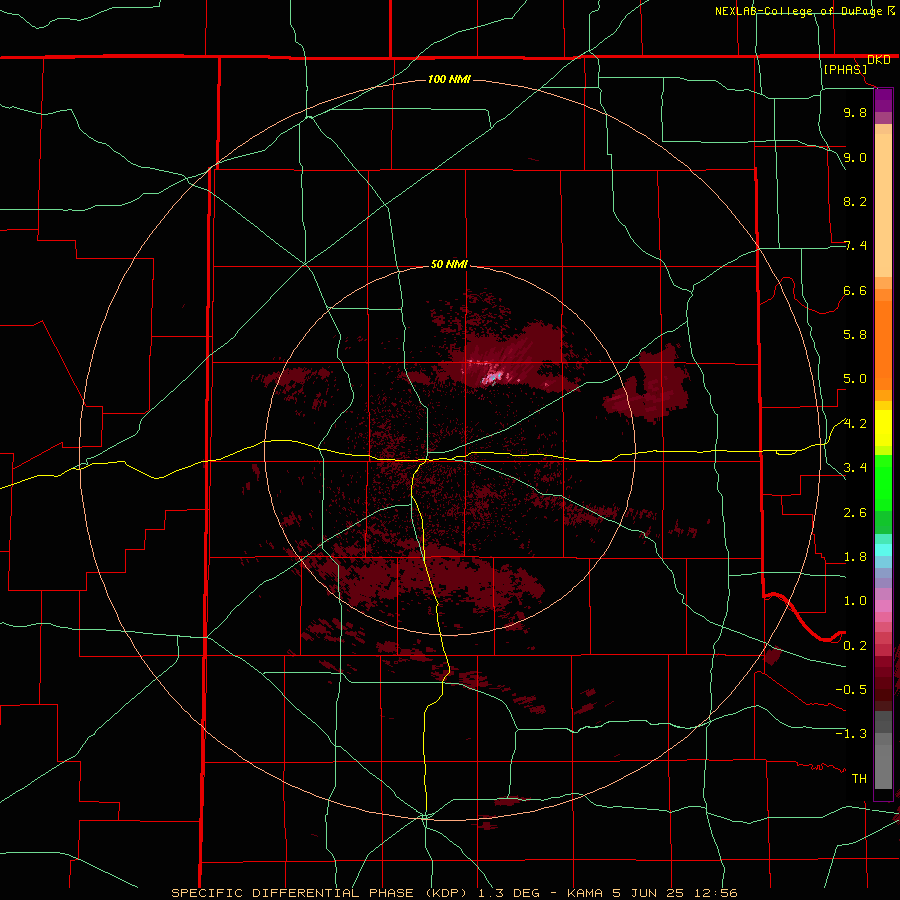Click the -0.5 color scale label
The height and width of the screenshot is (900, 900).
pos(851,689)
